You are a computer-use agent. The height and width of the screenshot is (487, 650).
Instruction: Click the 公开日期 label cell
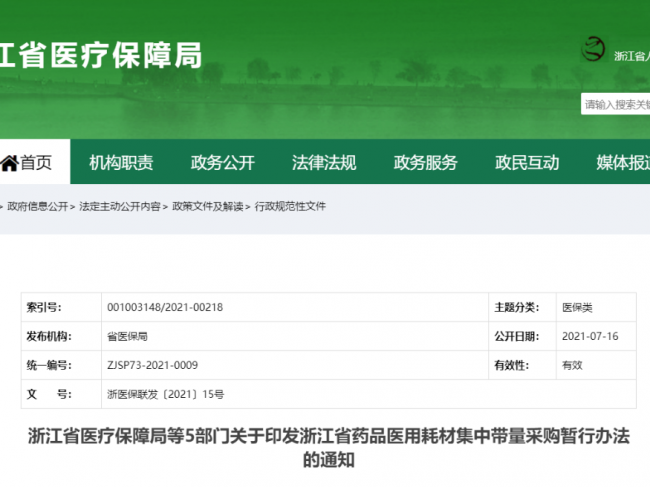tap(522, 336)
